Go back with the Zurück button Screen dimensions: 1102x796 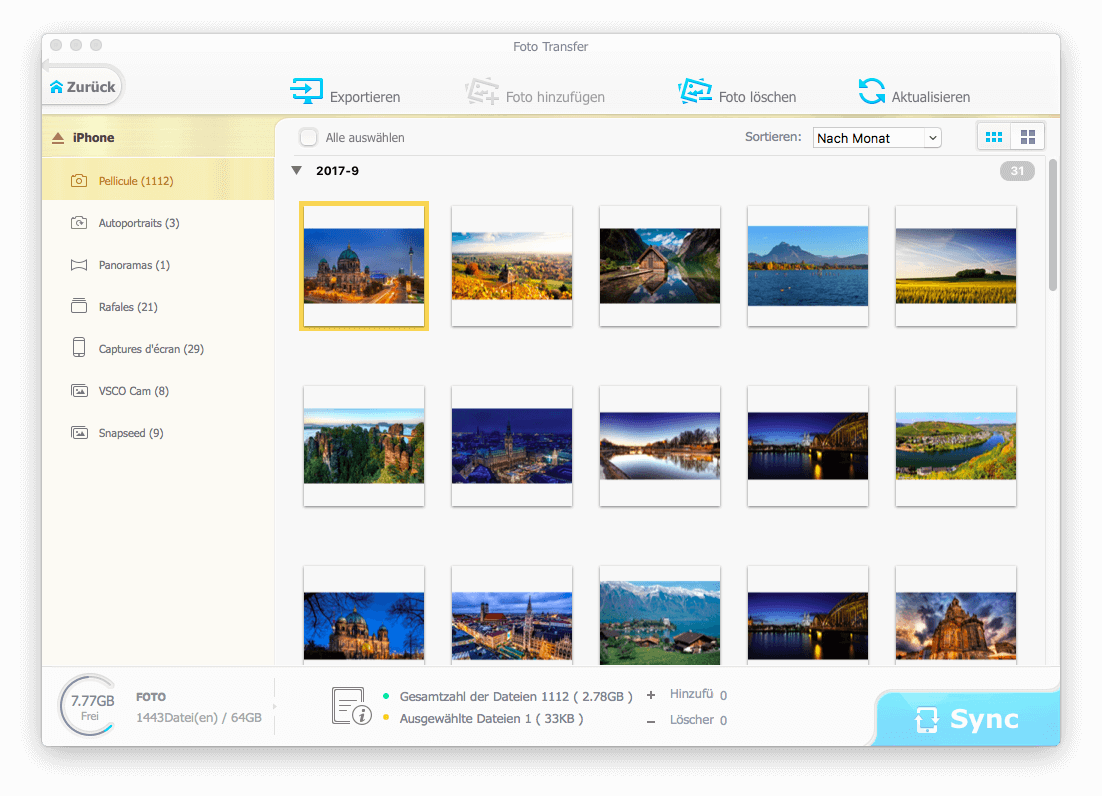tap(82, 87)
